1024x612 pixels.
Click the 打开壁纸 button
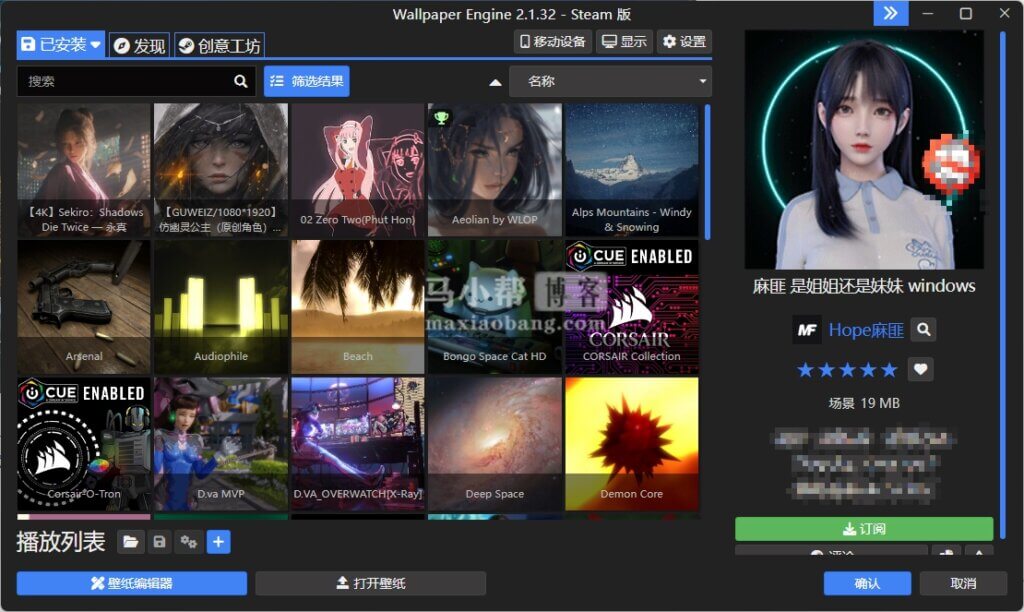[x=371, y=583]
